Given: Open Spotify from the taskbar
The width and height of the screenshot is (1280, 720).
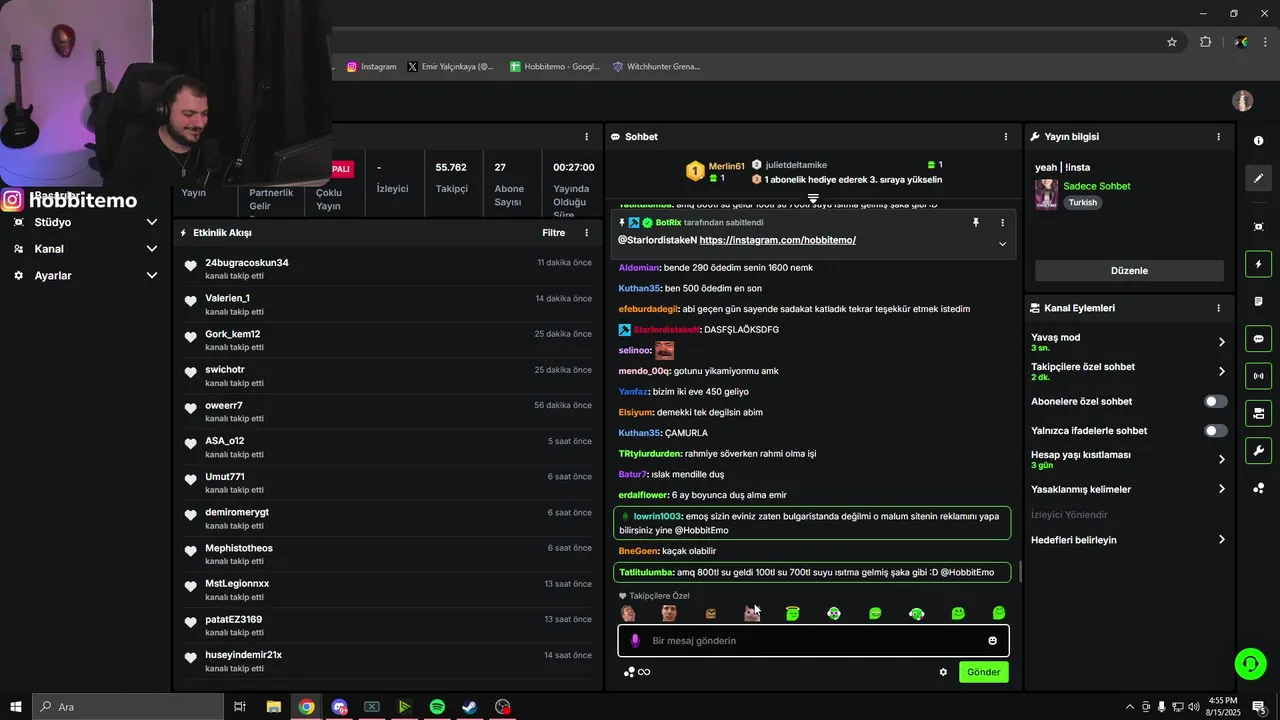Looking at the screenshot, I should click(437, 707).
